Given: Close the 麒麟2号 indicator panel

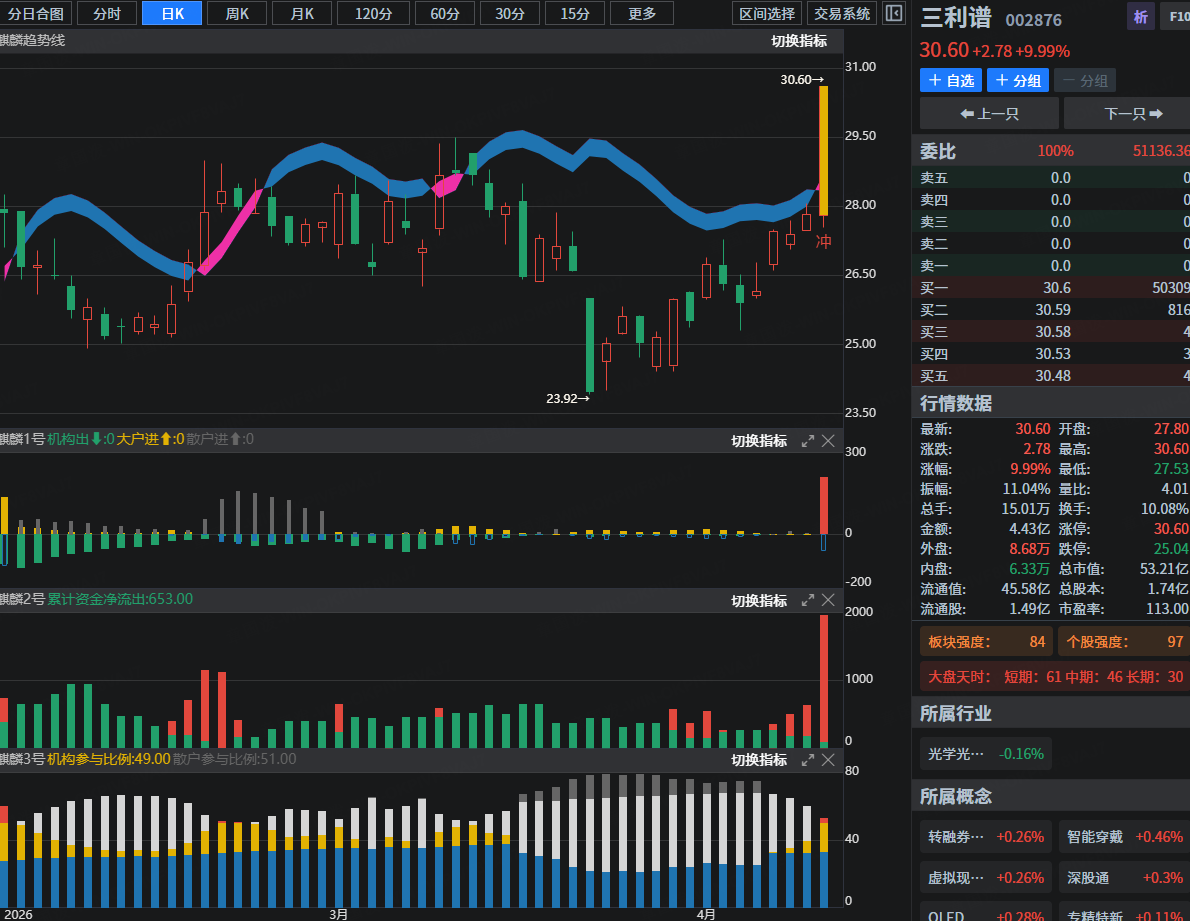Looking at the screenshot, I should (828, 600).
